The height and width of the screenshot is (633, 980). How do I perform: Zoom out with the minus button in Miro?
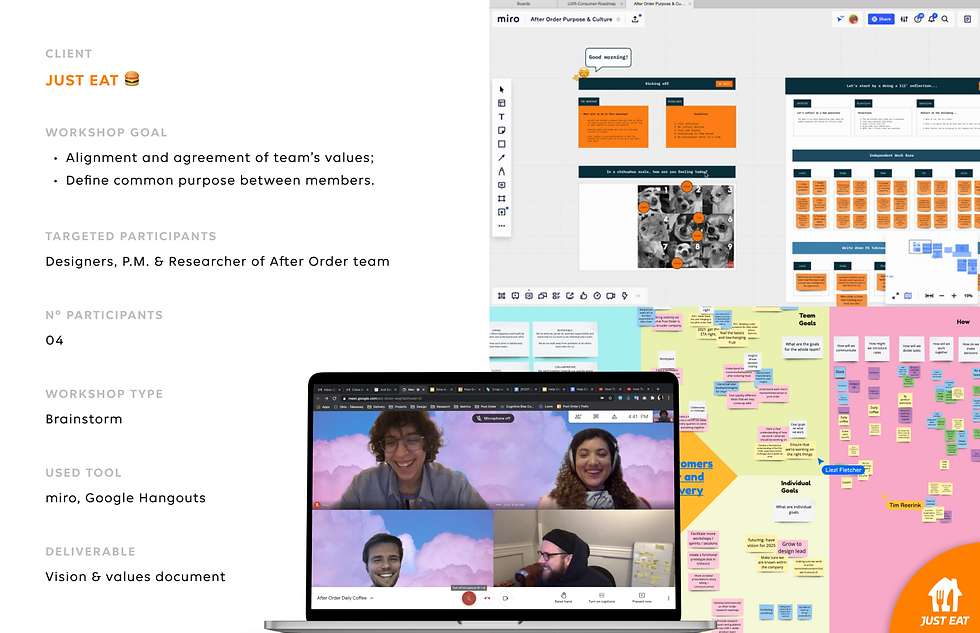pos(942,296)
